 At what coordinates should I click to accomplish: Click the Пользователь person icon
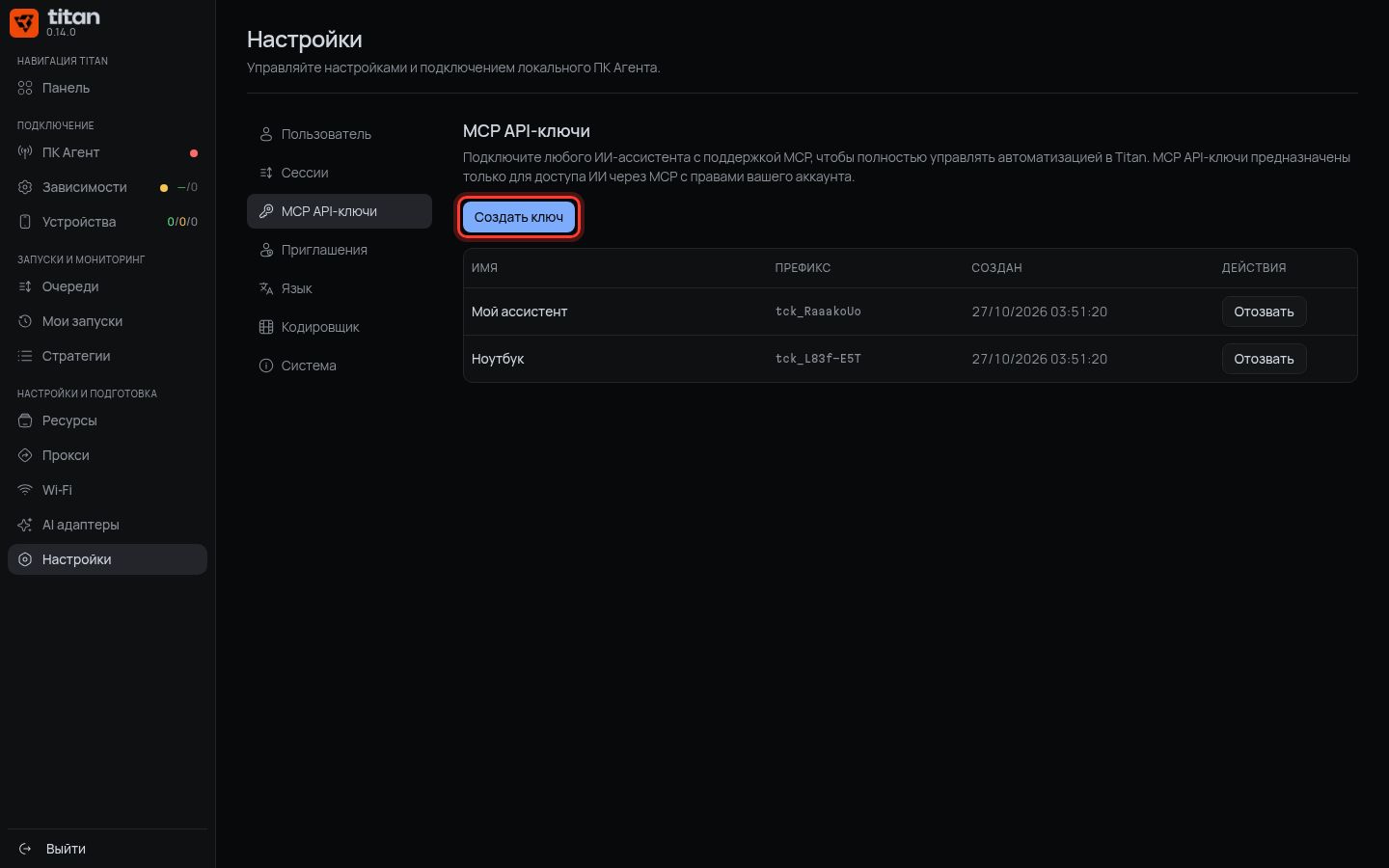pyautogui.click(x=266, y=134)
